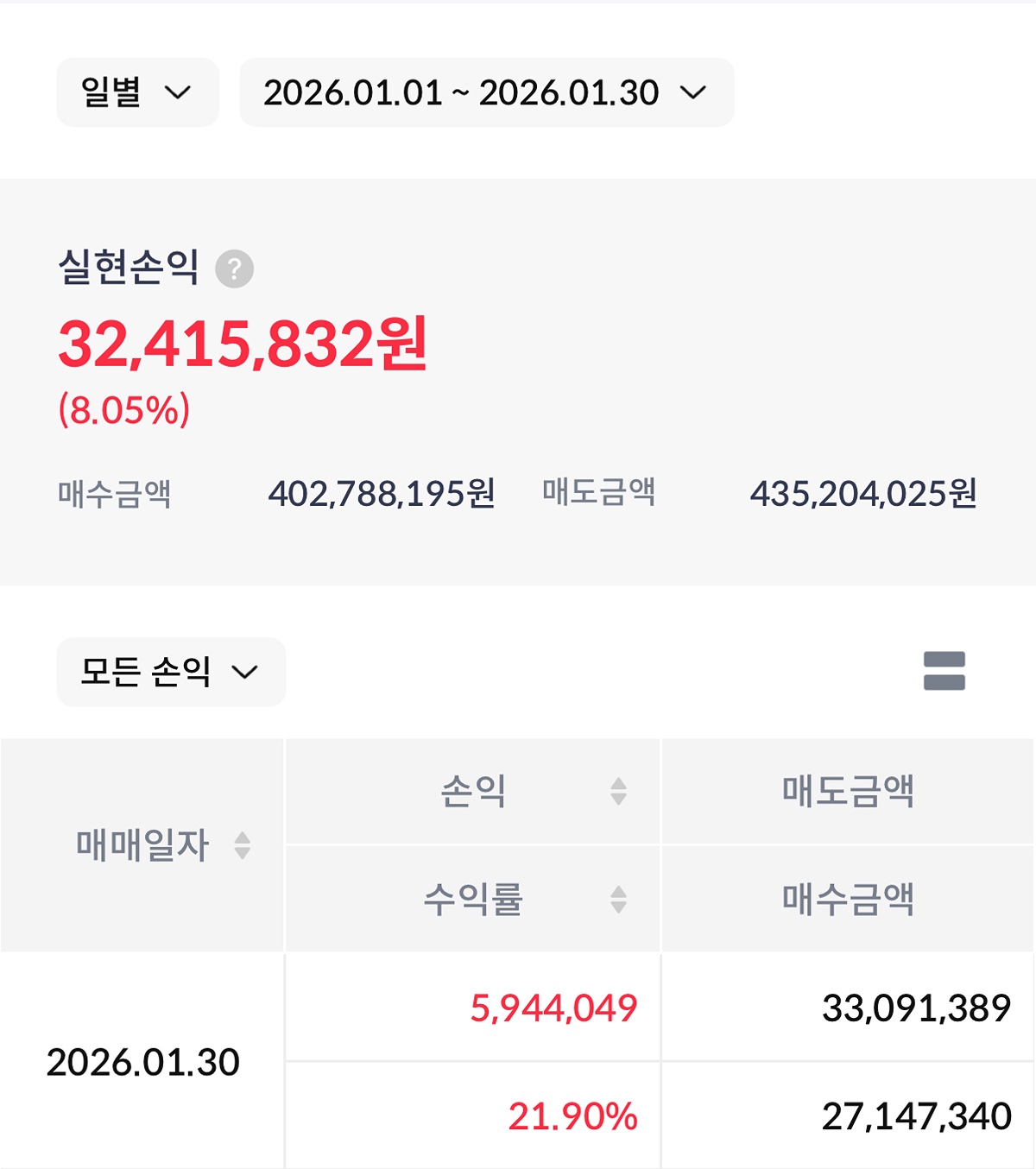Click the help question mark beside 실현손익
The width and height of the screenshot is (1036, 1169).
(x=234, y=269)
